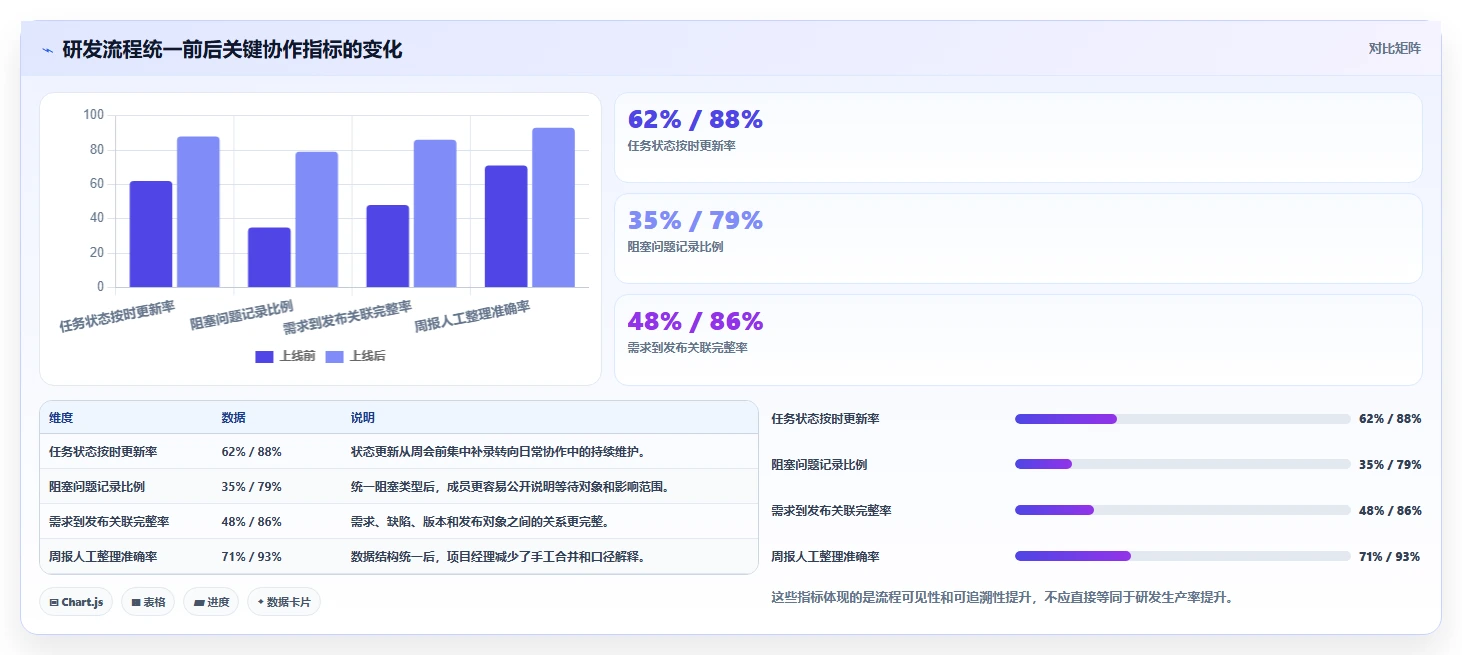Click the 对比矩阵 label in the header

1394,48
